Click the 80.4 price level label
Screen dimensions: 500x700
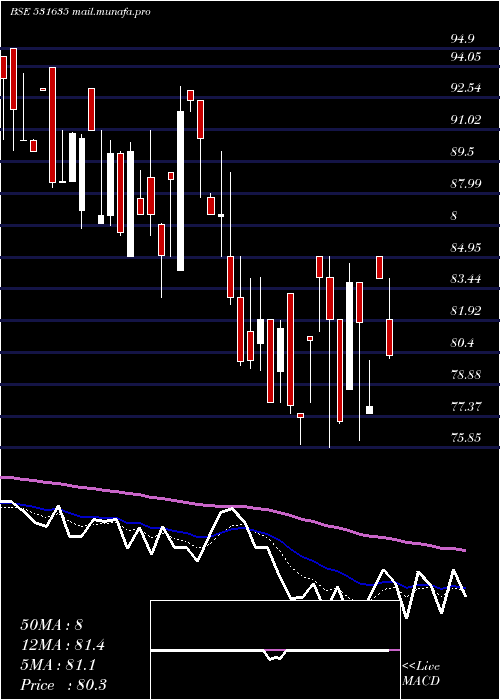click(462, 343)
